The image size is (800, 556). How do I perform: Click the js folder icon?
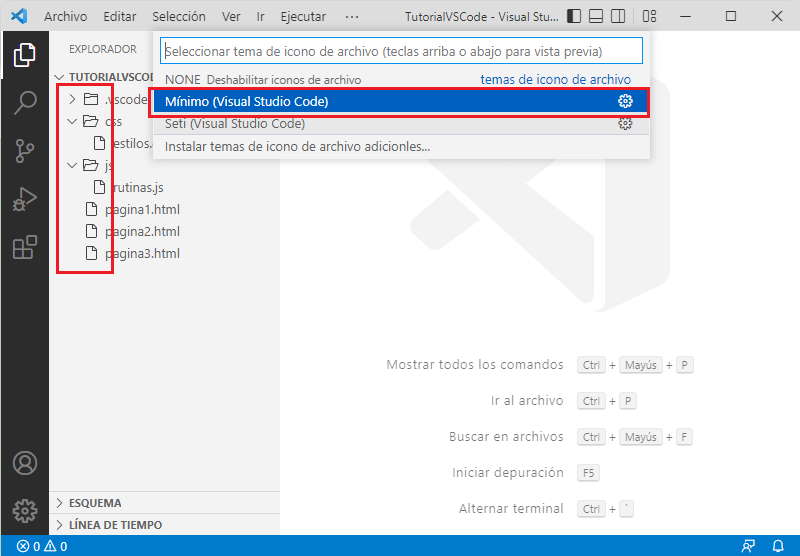click(91, 165)
